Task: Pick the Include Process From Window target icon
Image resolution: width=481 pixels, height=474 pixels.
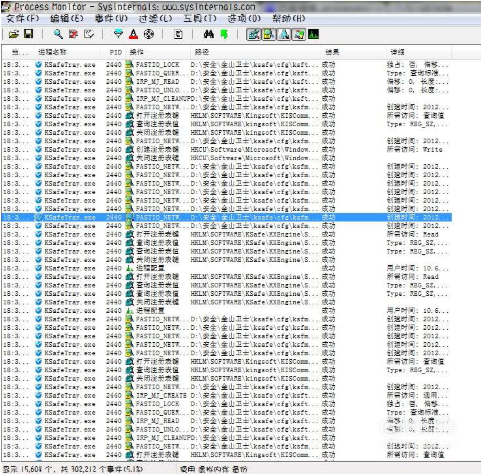Action: point(149,34)
